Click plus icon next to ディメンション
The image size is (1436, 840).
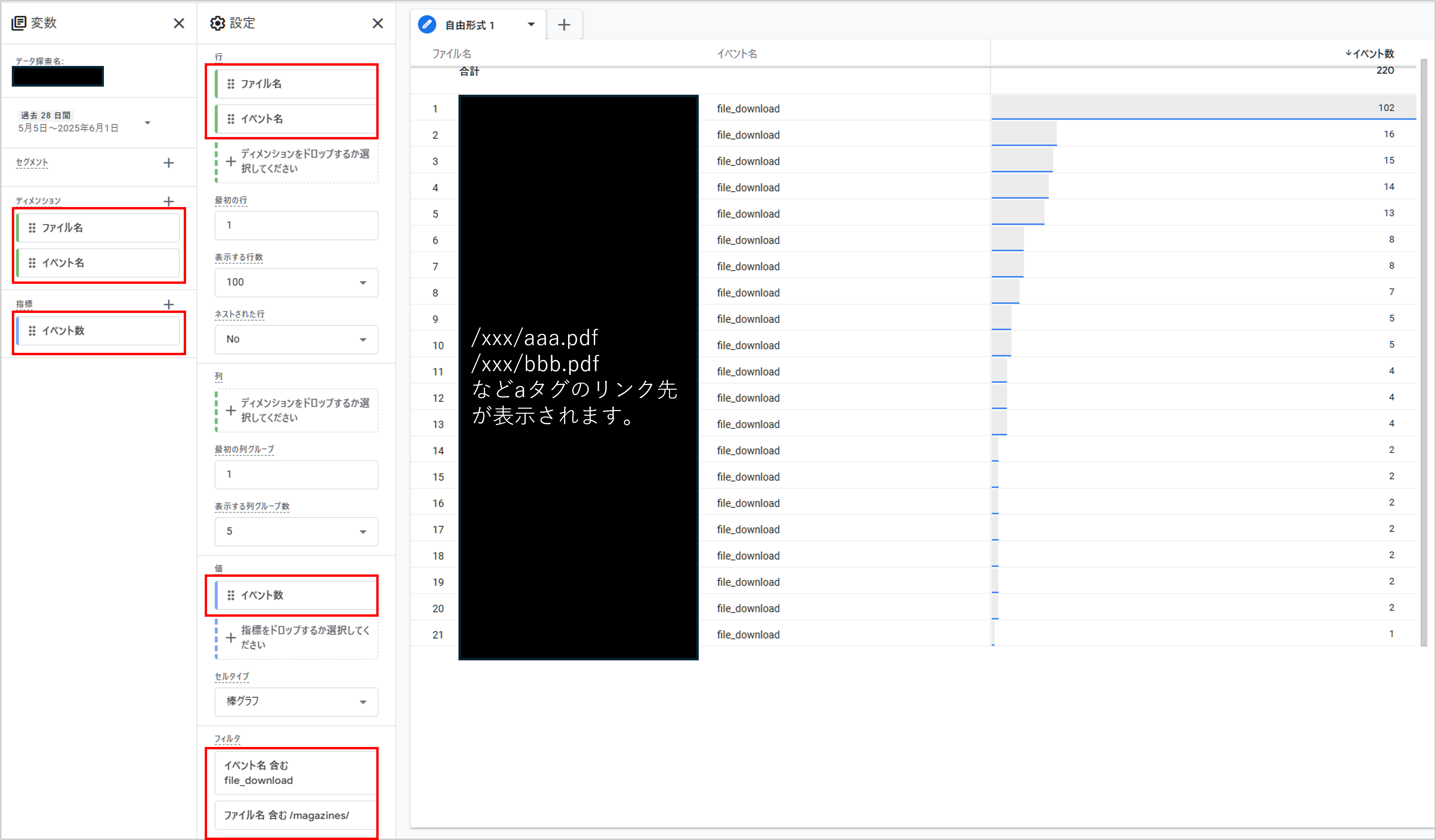tap(169, 201)
